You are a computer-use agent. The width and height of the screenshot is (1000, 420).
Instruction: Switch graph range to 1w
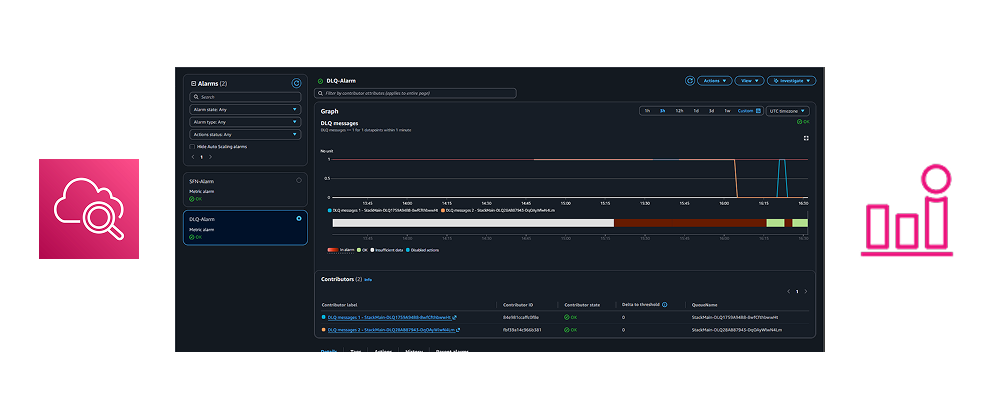(x=727, y=111)
